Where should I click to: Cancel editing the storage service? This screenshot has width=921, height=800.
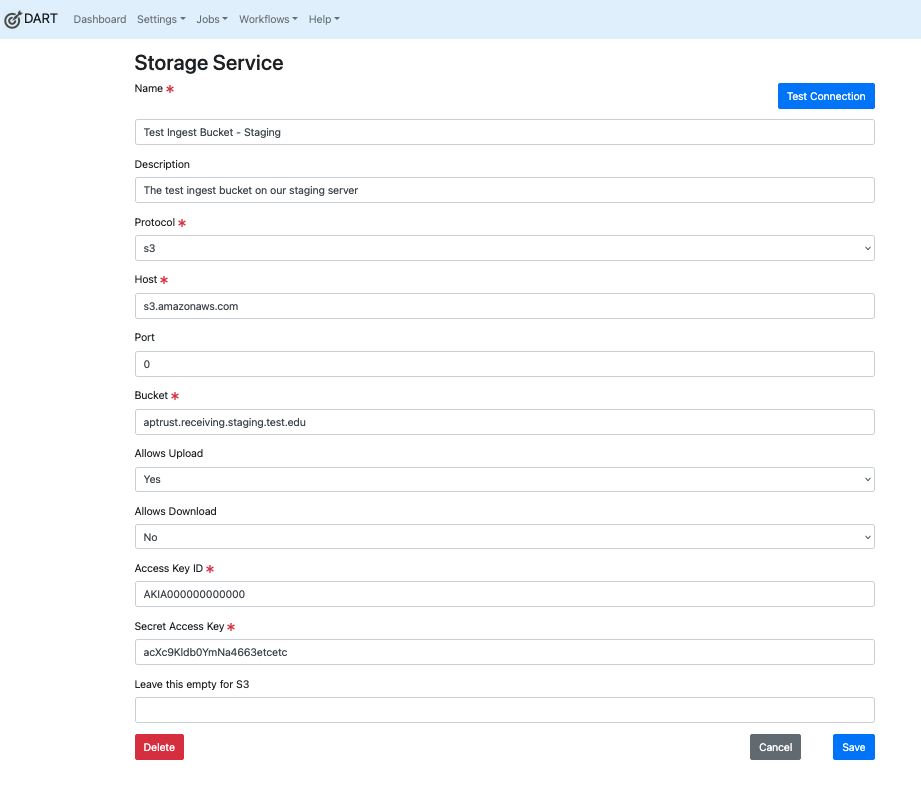pyautogui.click(x=775, y=747)
